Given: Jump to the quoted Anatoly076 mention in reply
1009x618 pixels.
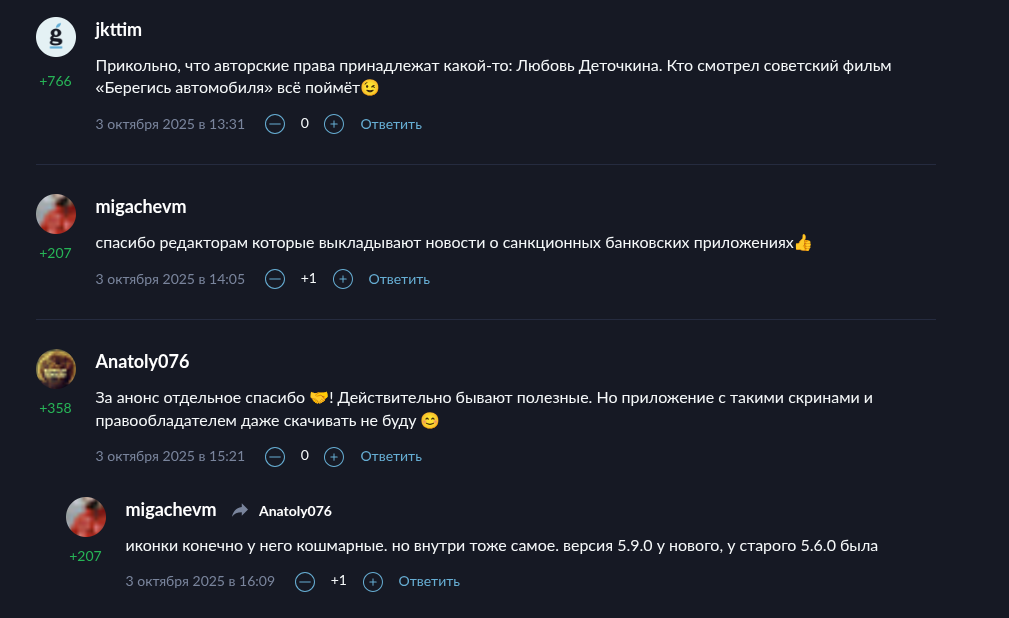Looking at the screenshot, I should (295, 511).
